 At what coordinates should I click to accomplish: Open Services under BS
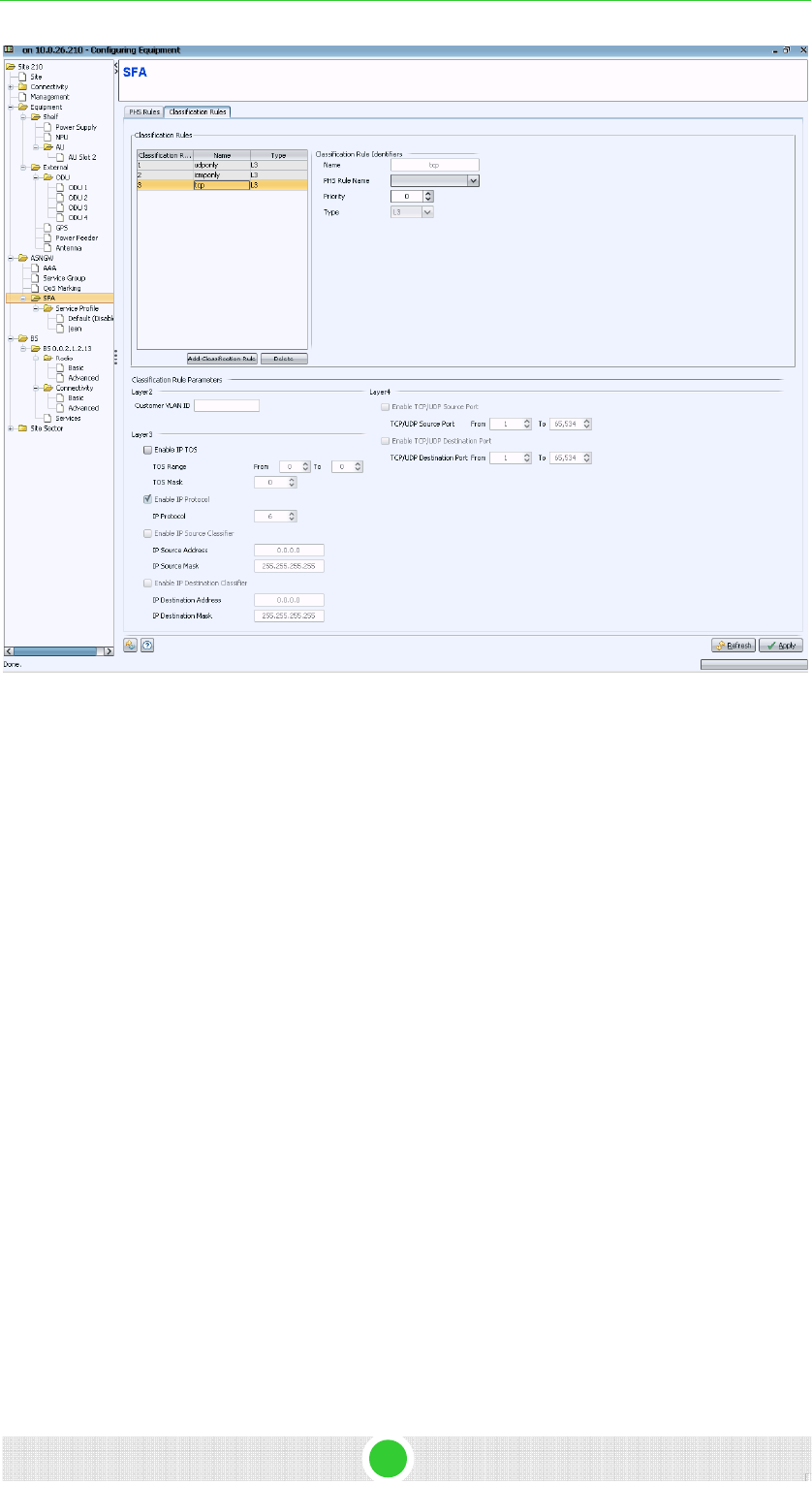coord(61,418)
